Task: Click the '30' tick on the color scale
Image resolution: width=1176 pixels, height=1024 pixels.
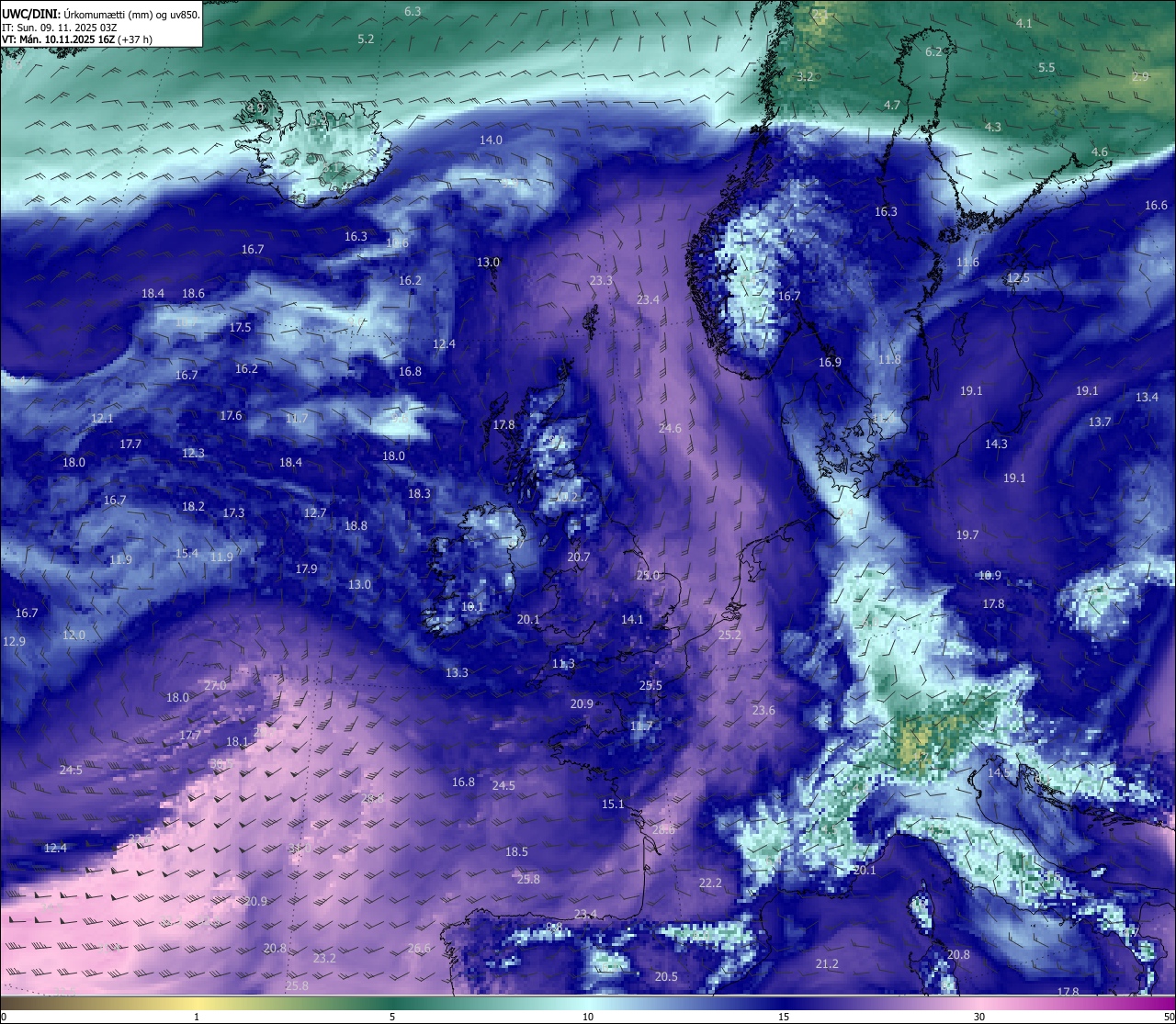Action: tap(979, 1017)
